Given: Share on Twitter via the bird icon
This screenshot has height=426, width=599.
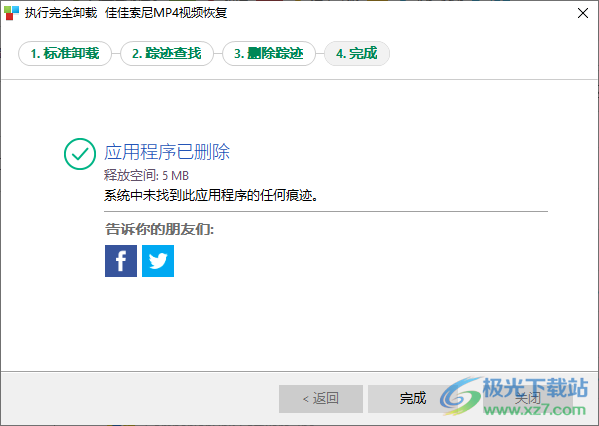Looking at the screenshot, I should 158,261.
